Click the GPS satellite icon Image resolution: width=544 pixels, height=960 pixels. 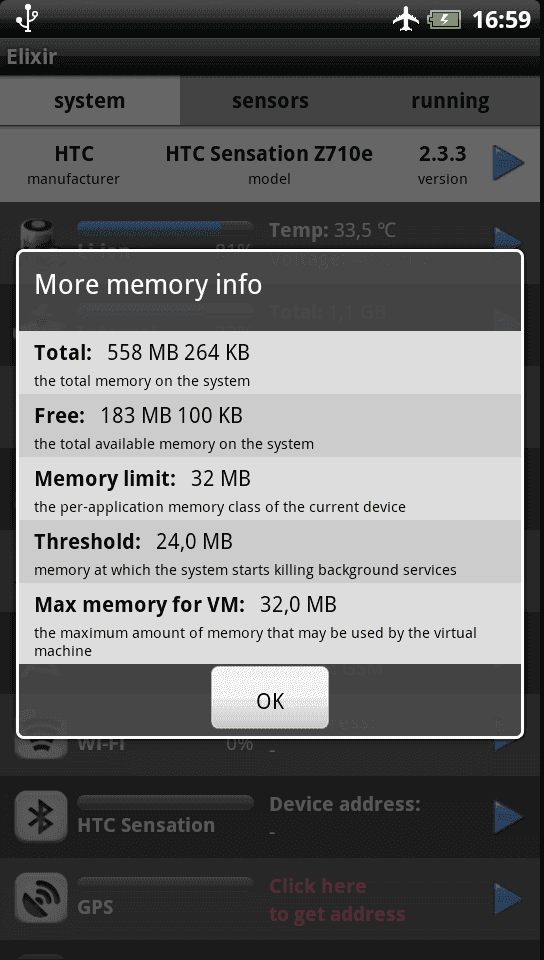point(41,898)
